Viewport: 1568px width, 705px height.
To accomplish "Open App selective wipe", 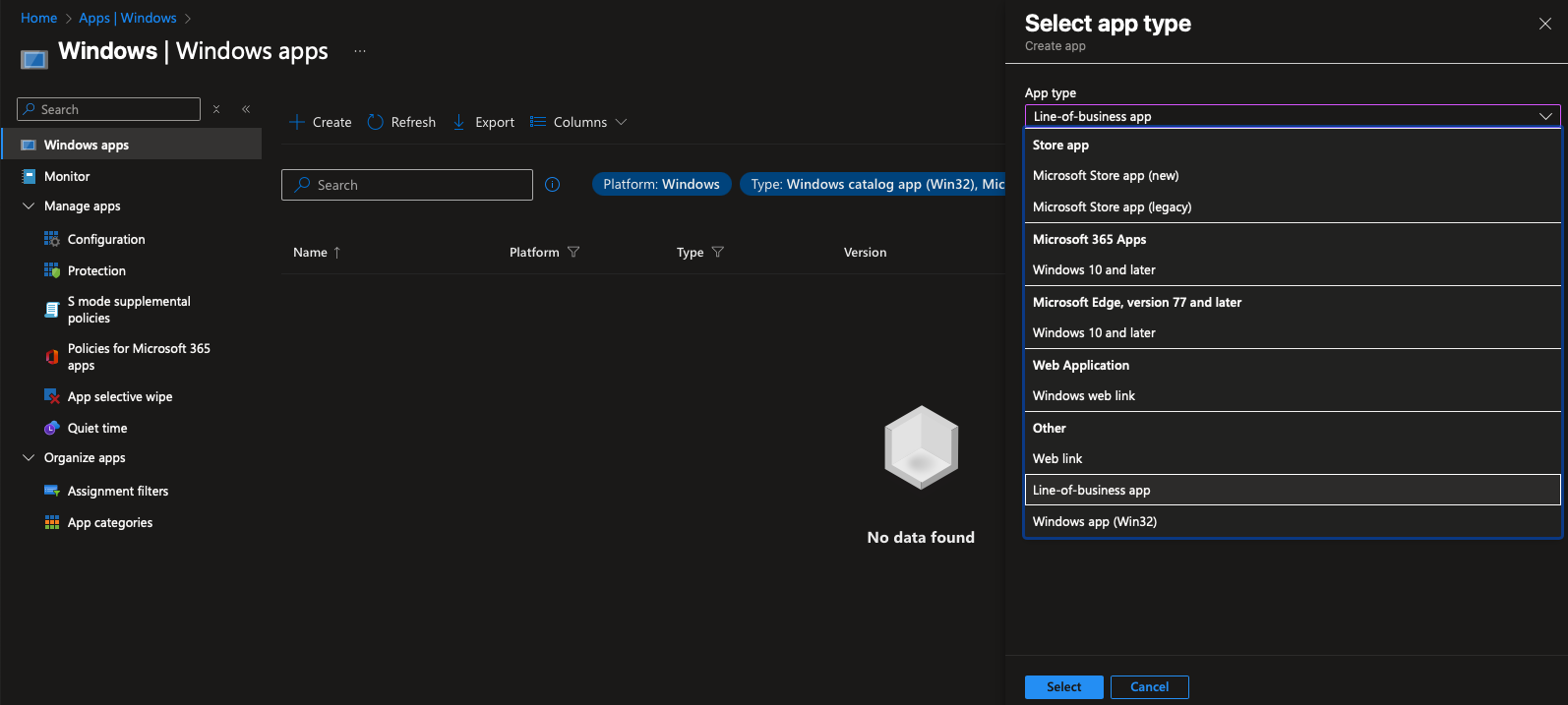I will [119, 397].
